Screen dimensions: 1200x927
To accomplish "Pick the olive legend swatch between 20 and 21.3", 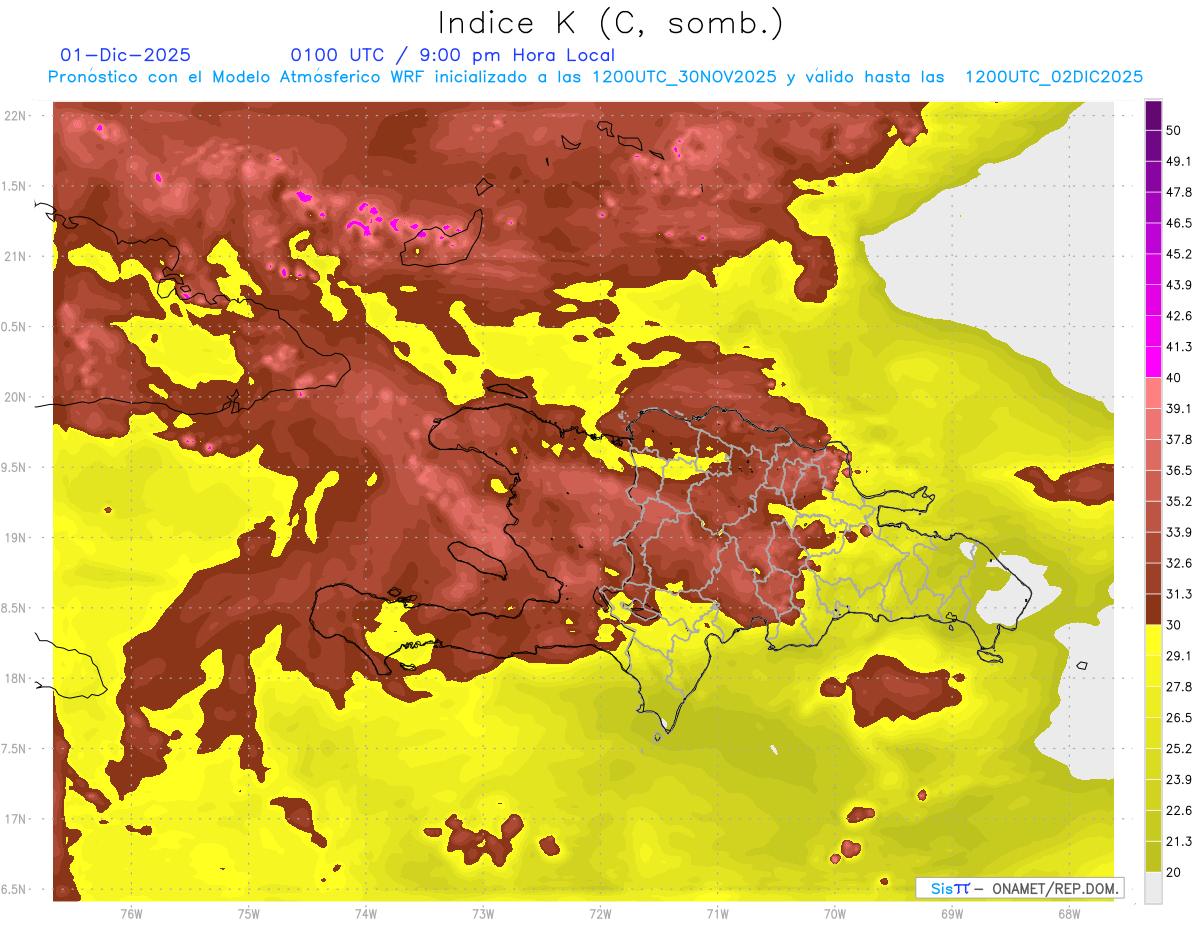I will tap(1153, 857).
